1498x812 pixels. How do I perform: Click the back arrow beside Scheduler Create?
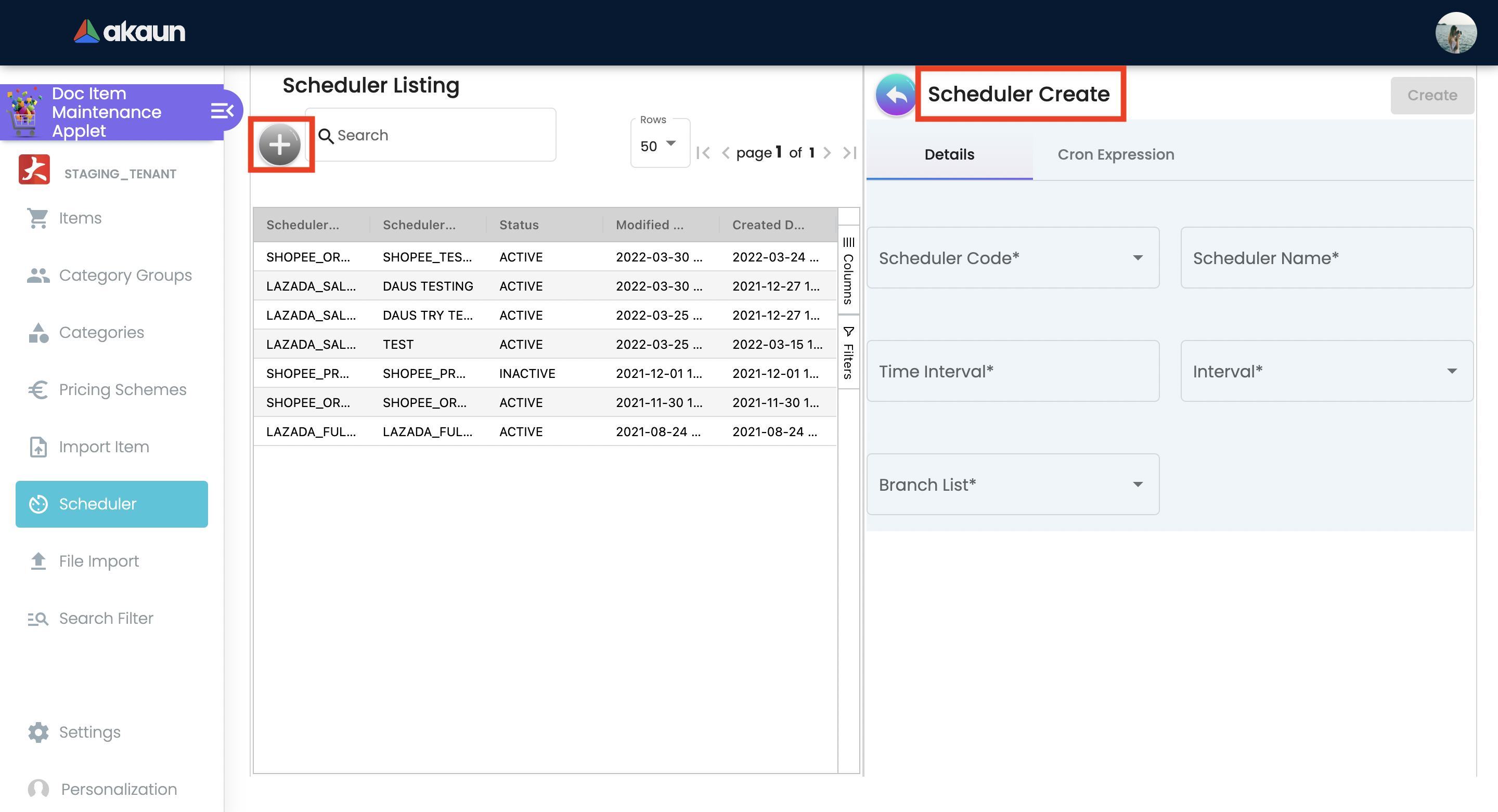coord(896,95)
